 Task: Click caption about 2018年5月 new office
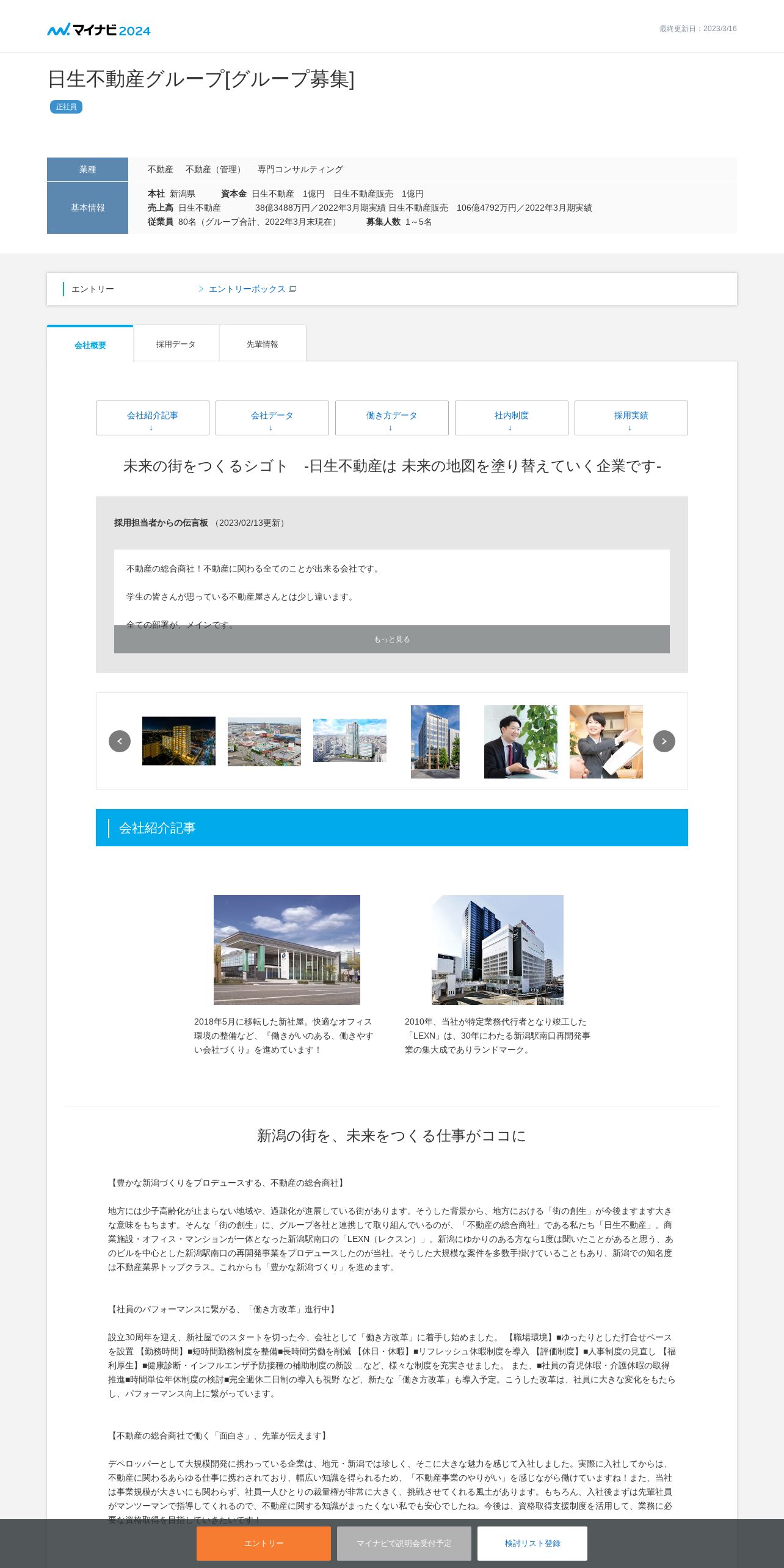[284, 1036]
